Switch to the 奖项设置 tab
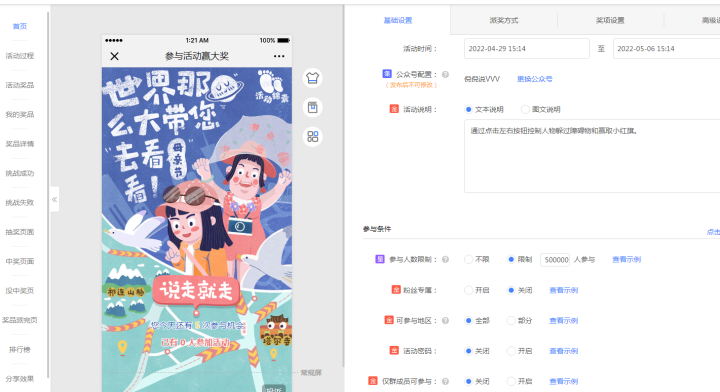 (x=610, y=20)
